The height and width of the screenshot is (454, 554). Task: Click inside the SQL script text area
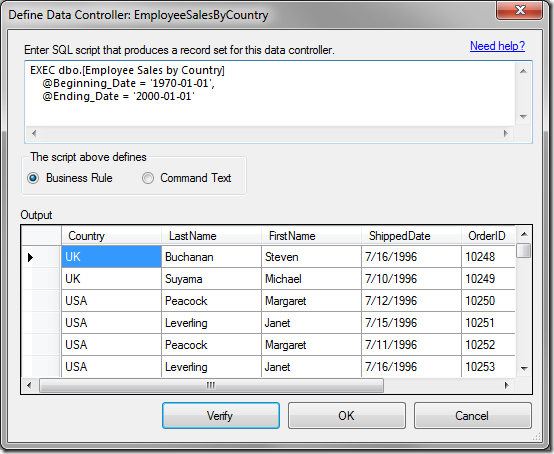270,94
